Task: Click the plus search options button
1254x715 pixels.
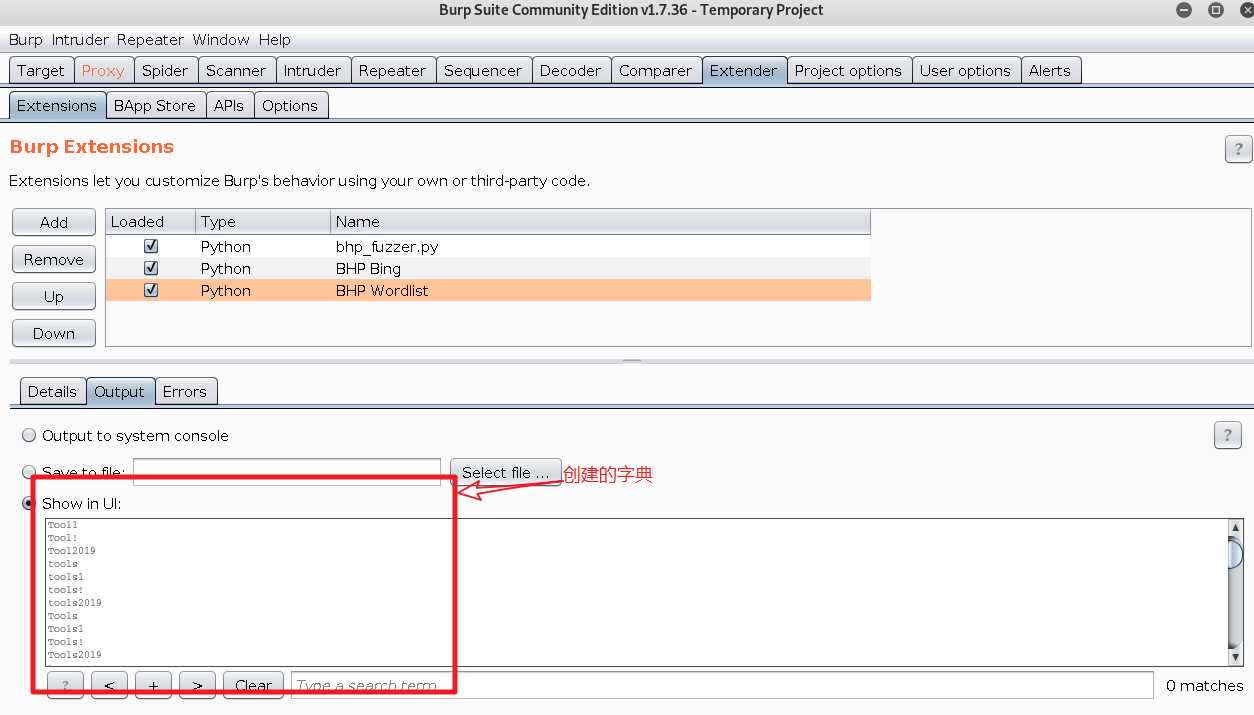Action: 153,685
